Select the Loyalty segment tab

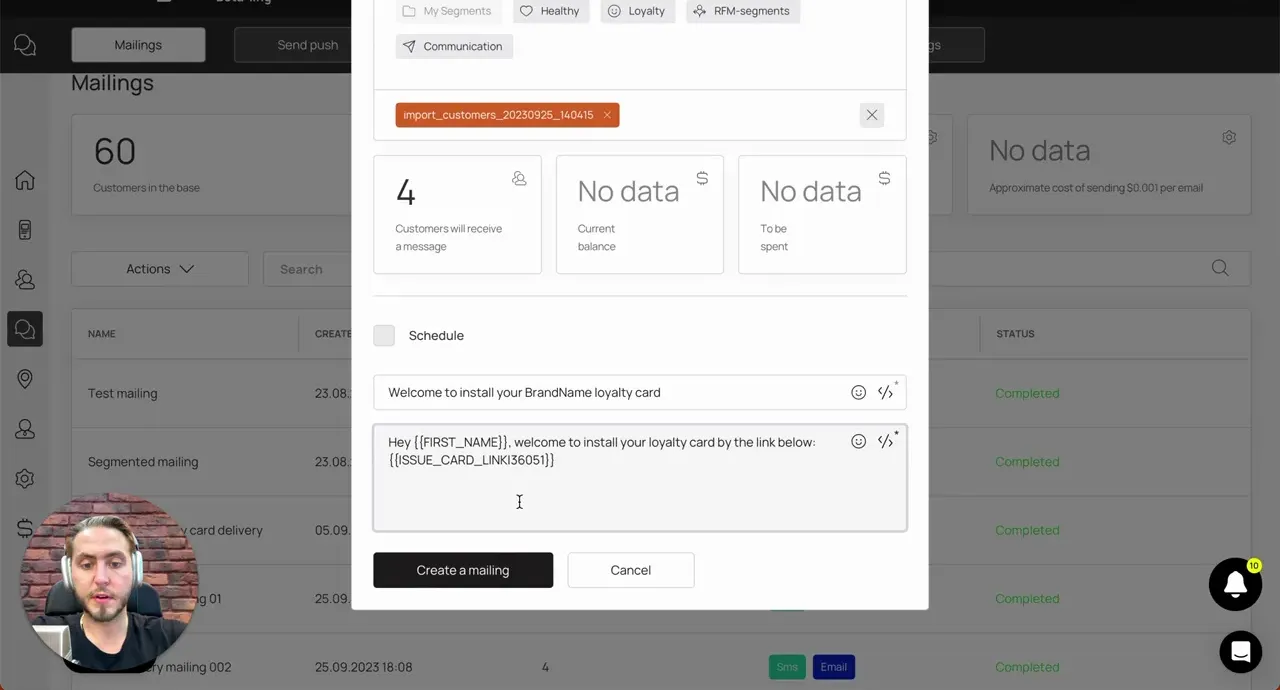tap(637, 11)
